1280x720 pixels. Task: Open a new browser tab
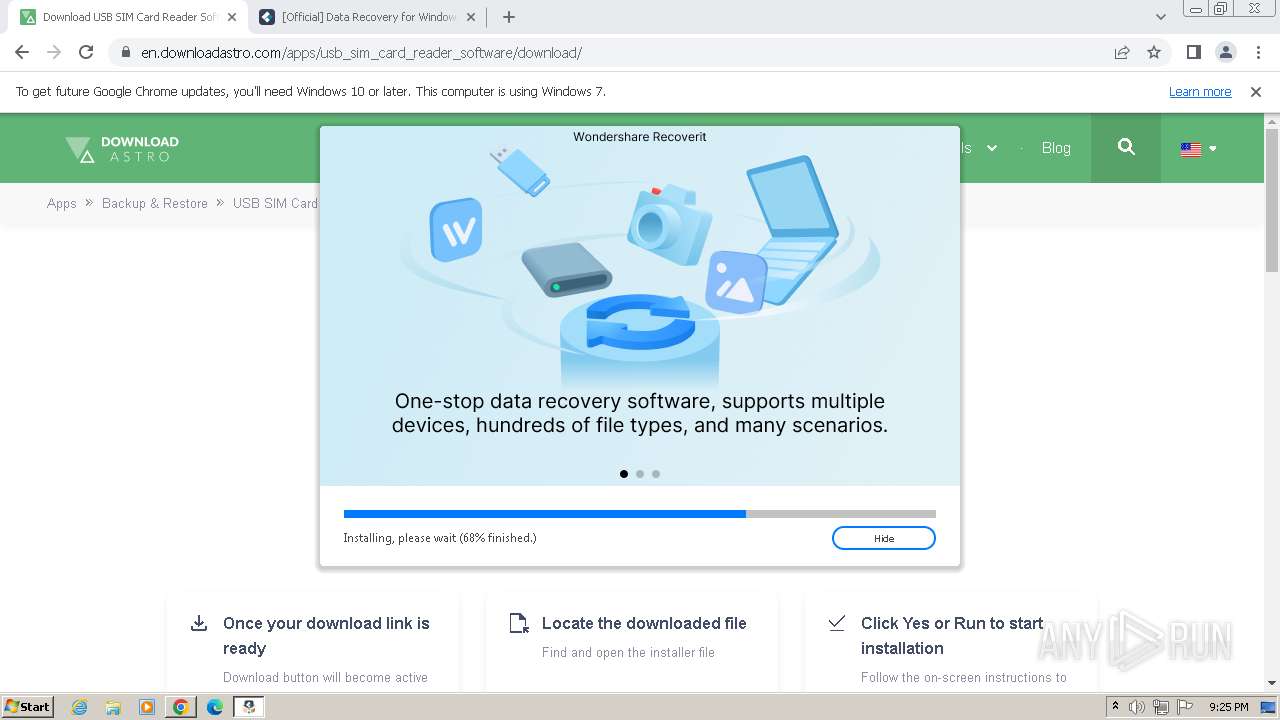click(x=509, y=17)
